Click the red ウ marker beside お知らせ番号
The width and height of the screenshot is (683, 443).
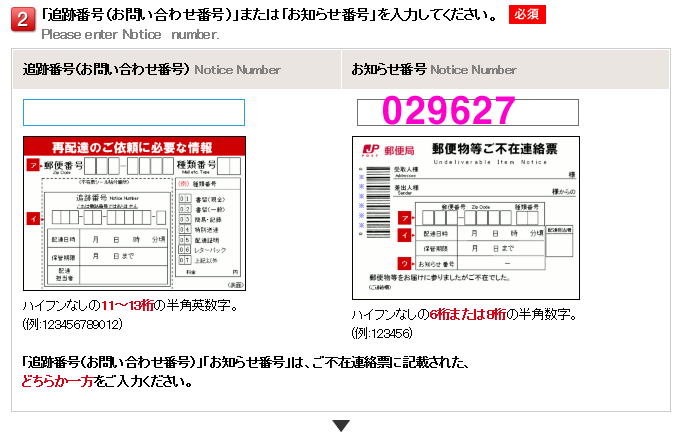coord(404,264)
